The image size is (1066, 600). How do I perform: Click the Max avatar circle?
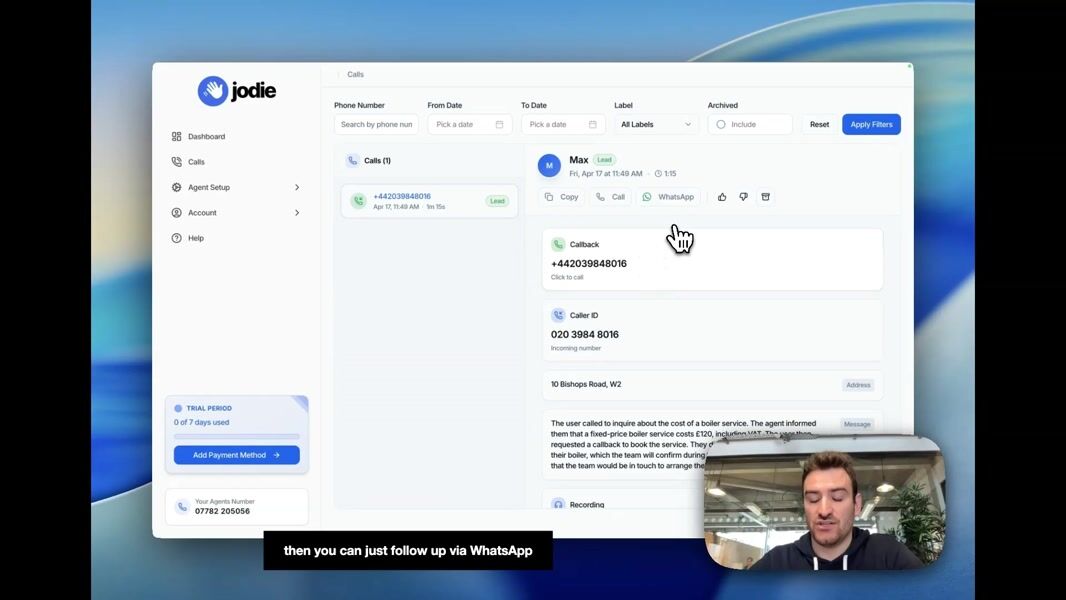[549, 166]
